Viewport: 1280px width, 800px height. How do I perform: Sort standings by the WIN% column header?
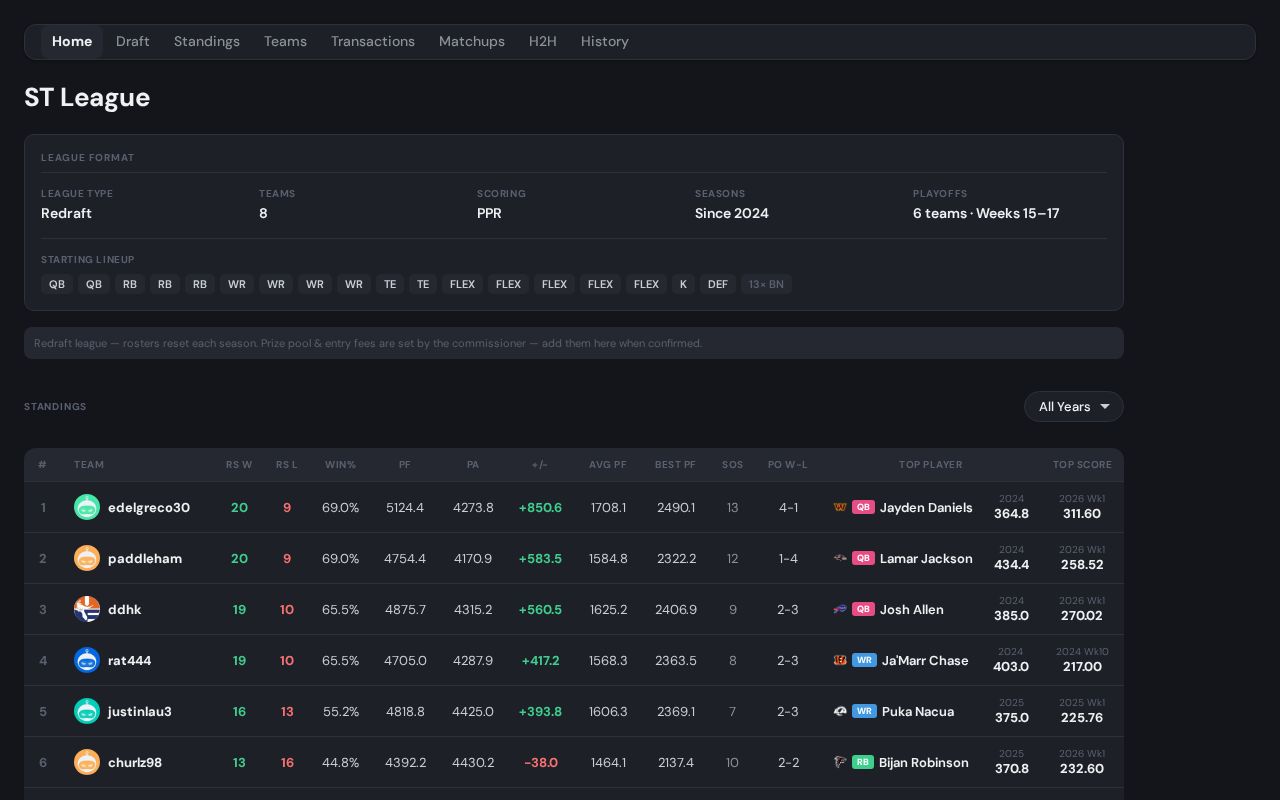340,465
